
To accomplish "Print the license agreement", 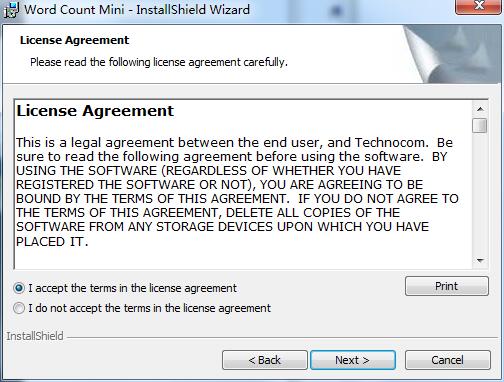I will (447, 286).
